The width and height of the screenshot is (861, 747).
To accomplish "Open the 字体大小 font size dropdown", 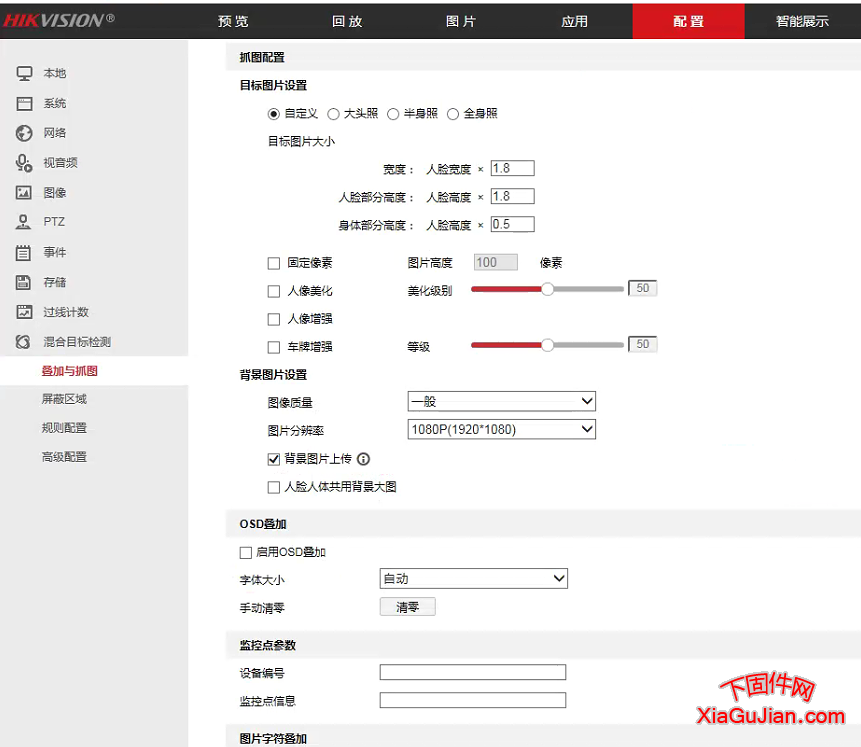I will click(x=473, y=578).
